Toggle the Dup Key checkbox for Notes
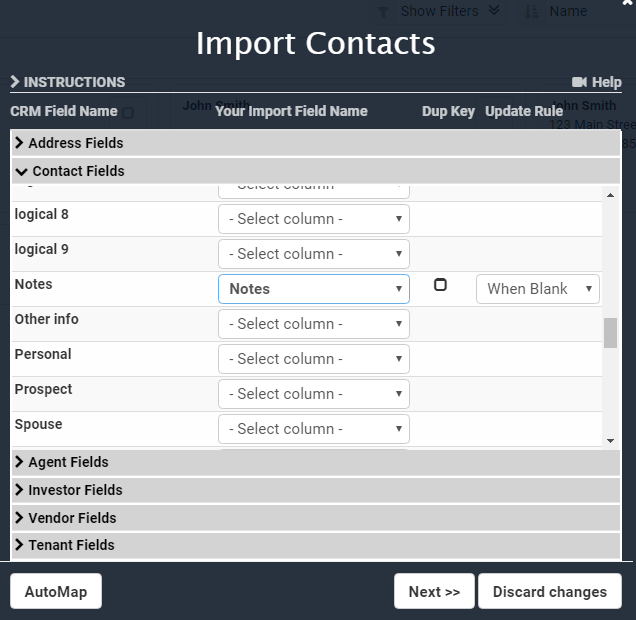 [440, 285]
